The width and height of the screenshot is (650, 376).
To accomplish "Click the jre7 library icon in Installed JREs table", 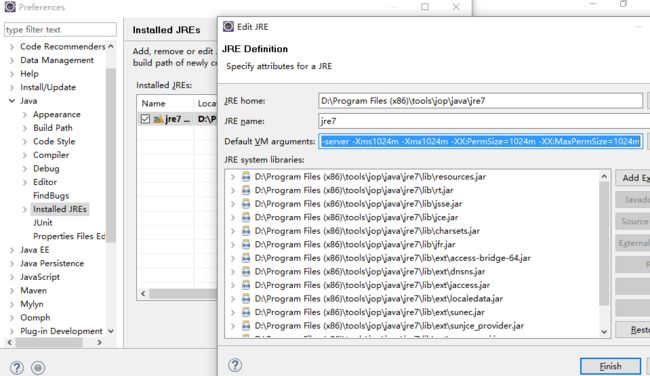I will pos(158,119).
